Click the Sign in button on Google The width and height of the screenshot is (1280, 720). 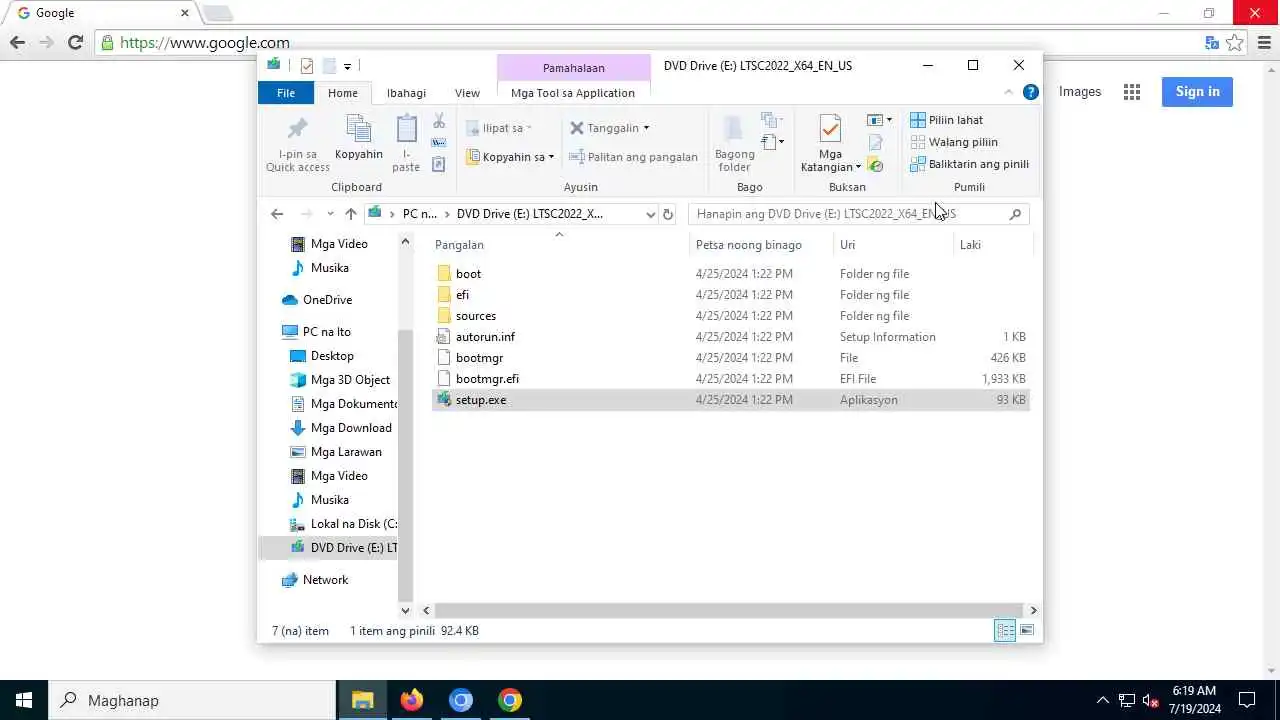(1197, 92)
